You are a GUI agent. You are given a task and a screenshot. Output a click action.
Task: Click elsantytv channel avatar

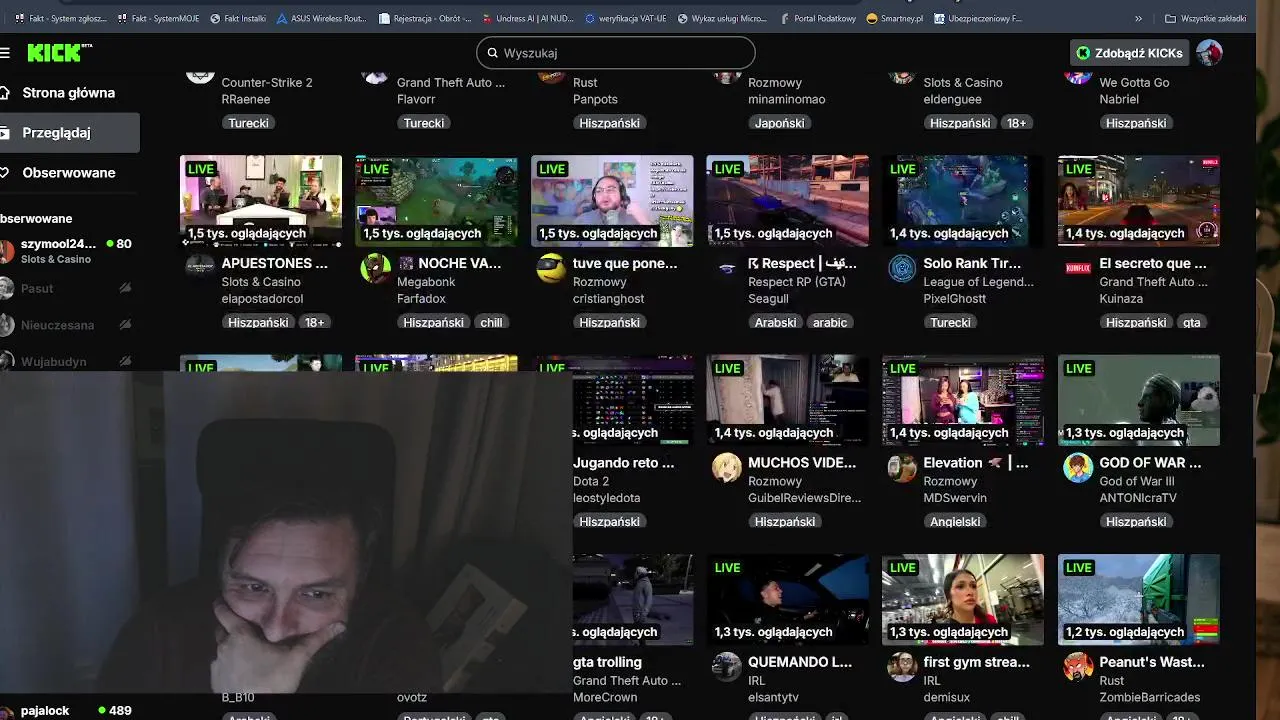click(727, 667)
